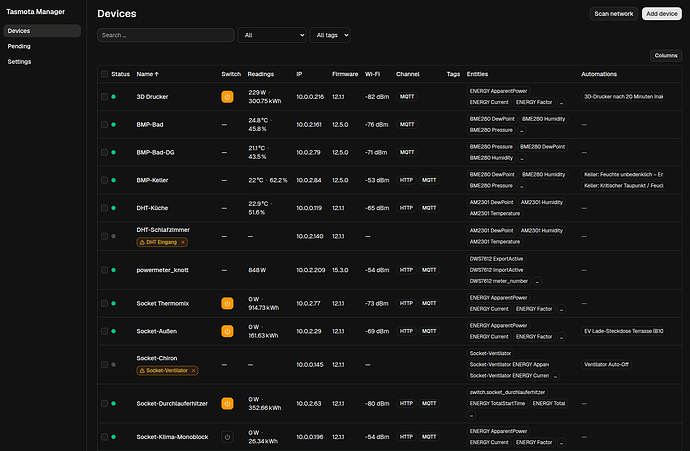Open the Columns chooser
The image size is (690, 451).
tap(666, 55)
